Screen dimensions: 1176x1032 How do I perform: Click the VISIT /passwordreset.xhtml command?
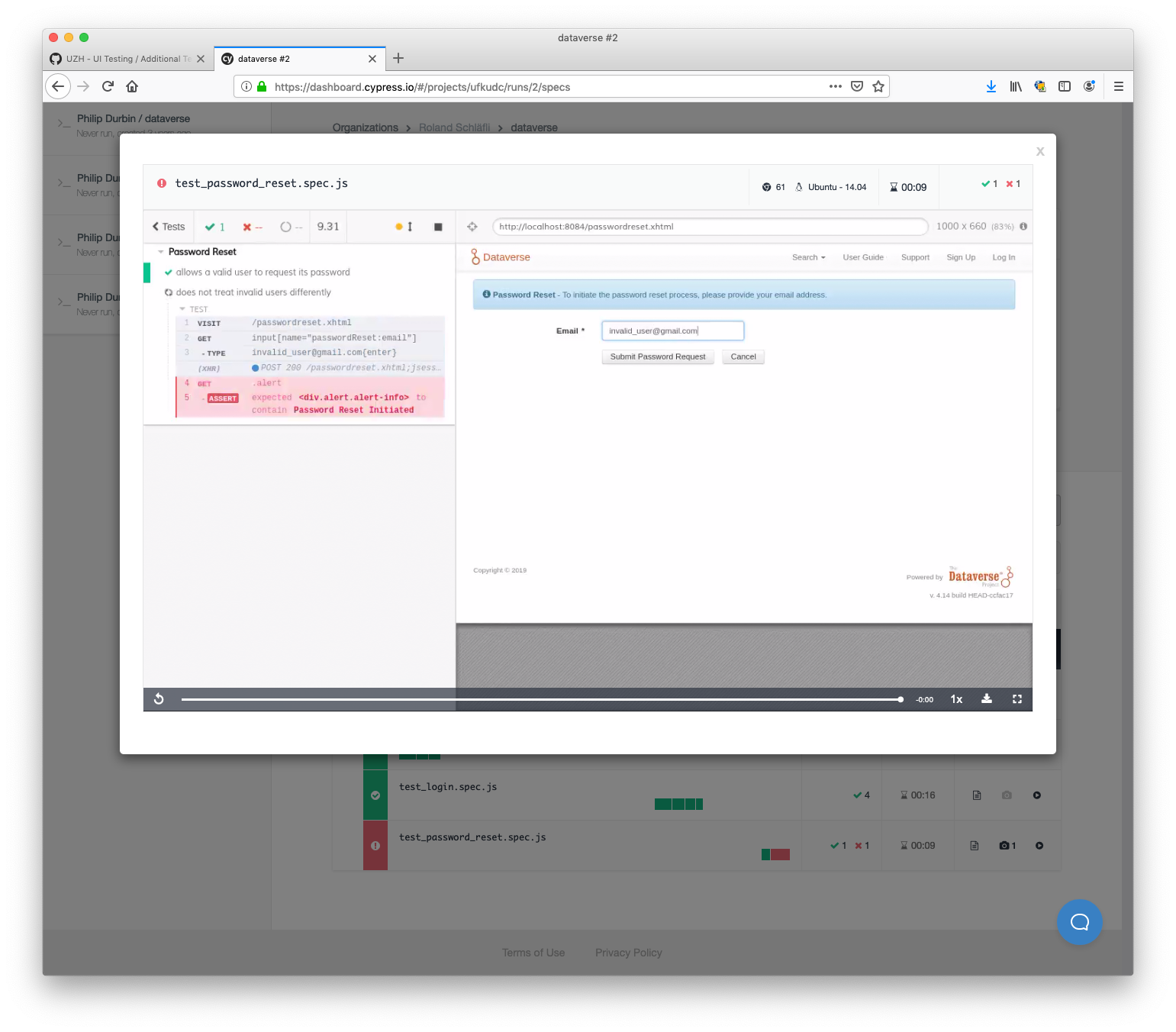coord(310,323)
